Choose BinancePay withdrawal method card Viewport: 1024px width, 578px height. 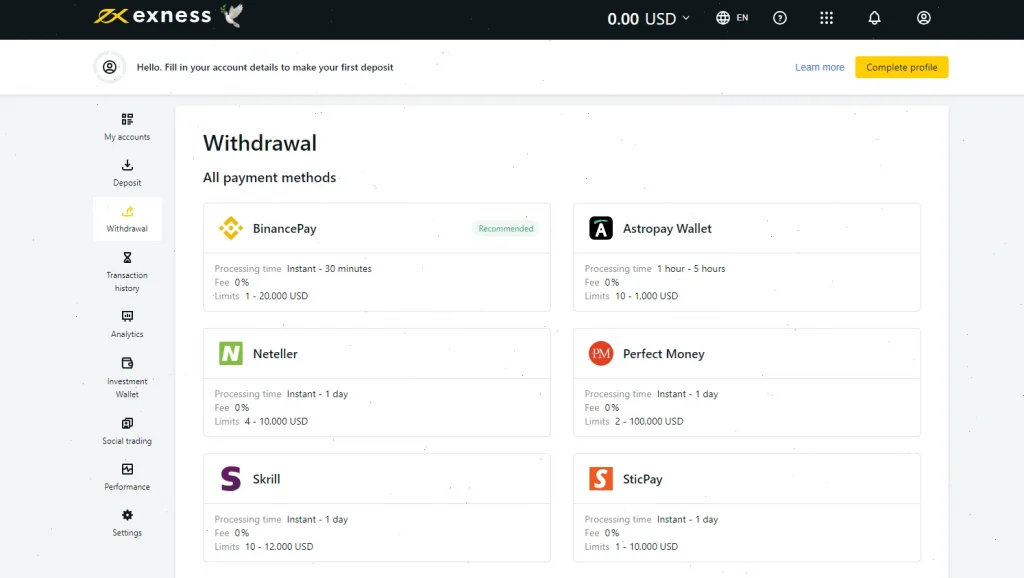point(376,257)
